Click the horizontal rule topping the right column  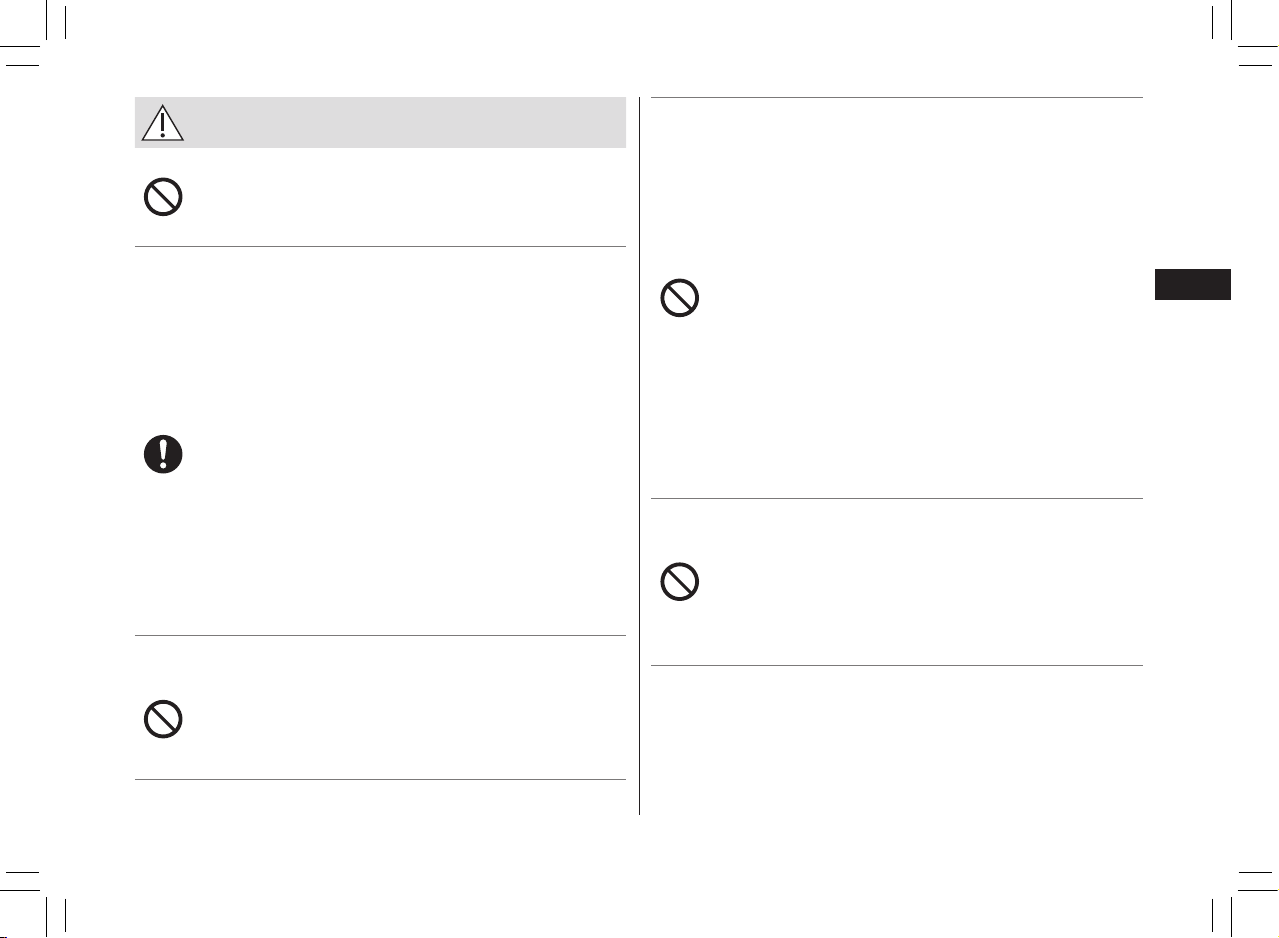896,97
